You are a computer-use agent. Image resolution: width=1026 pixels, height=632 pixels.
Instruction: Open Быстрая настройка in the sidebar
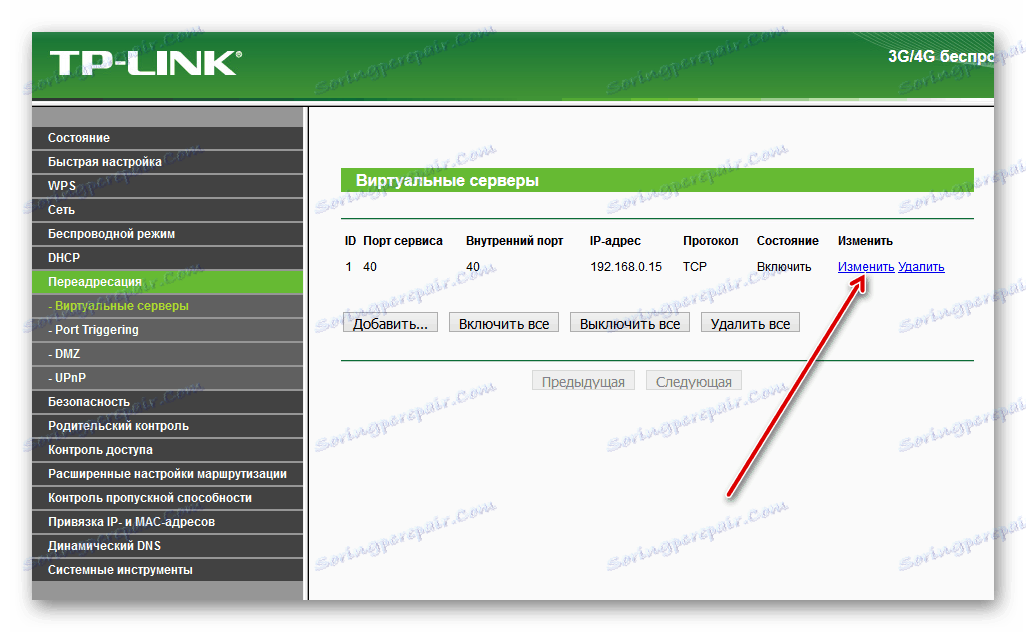(x=168, y=162)
